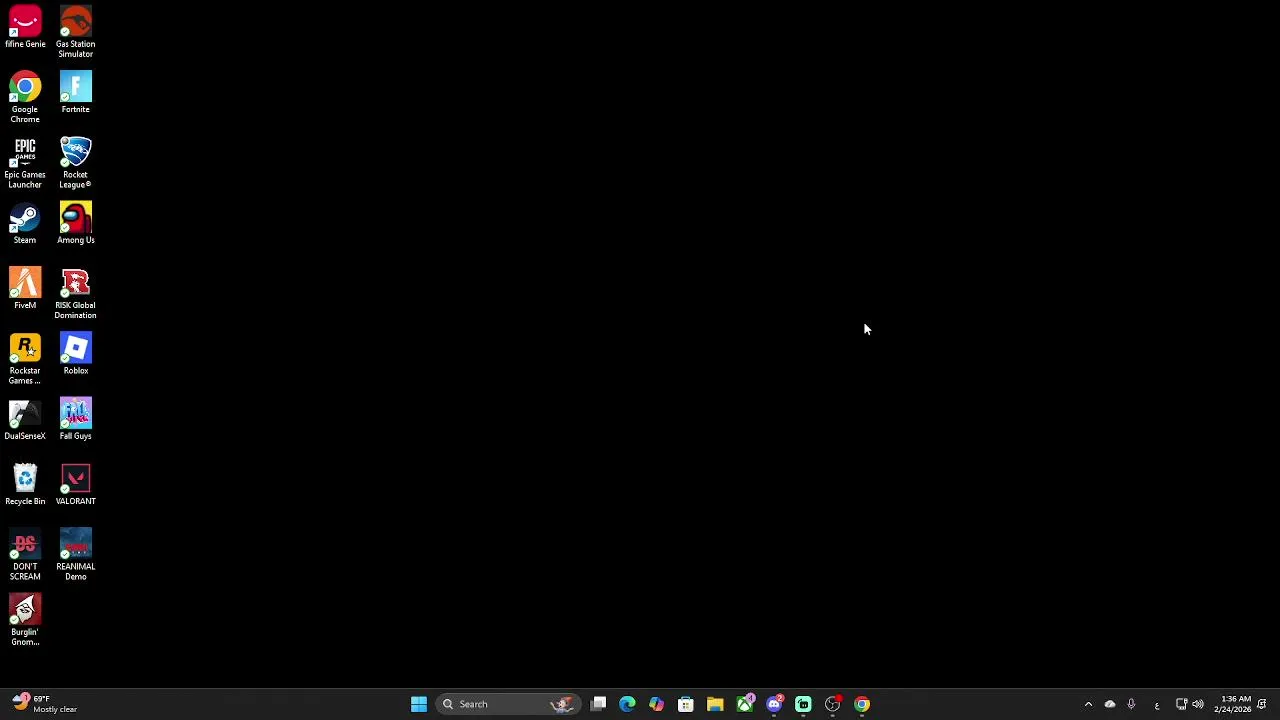The height and width of the screenshot is (720, 1280).
Task: Expand the hidden system tray icons
Action: pyautogui.click(x=1088, y=704)
